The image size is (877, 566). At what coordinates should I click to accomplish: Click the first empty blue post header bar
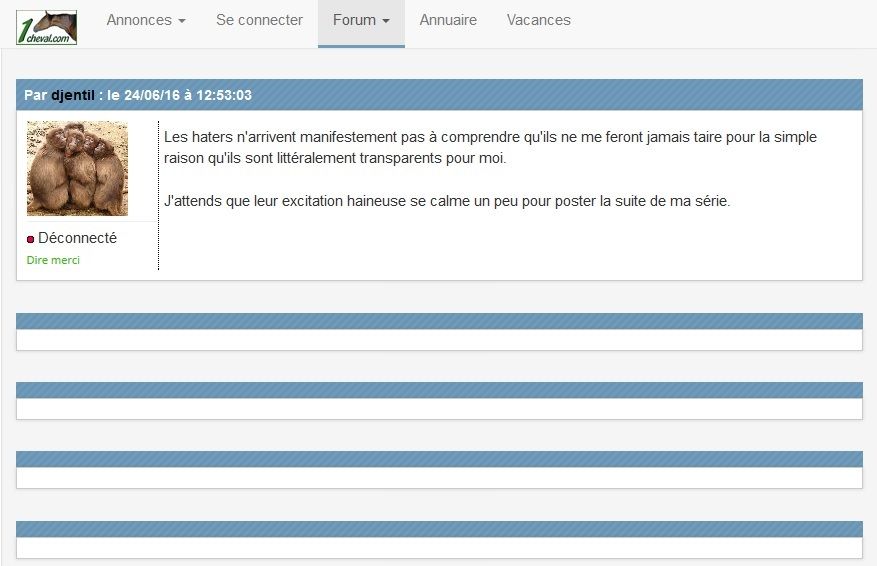click(439, 321)
